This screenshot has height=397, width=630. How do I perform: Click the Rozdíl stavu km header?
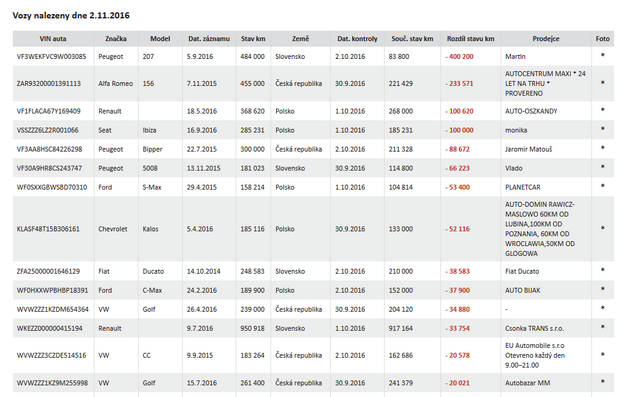(470, 39)
